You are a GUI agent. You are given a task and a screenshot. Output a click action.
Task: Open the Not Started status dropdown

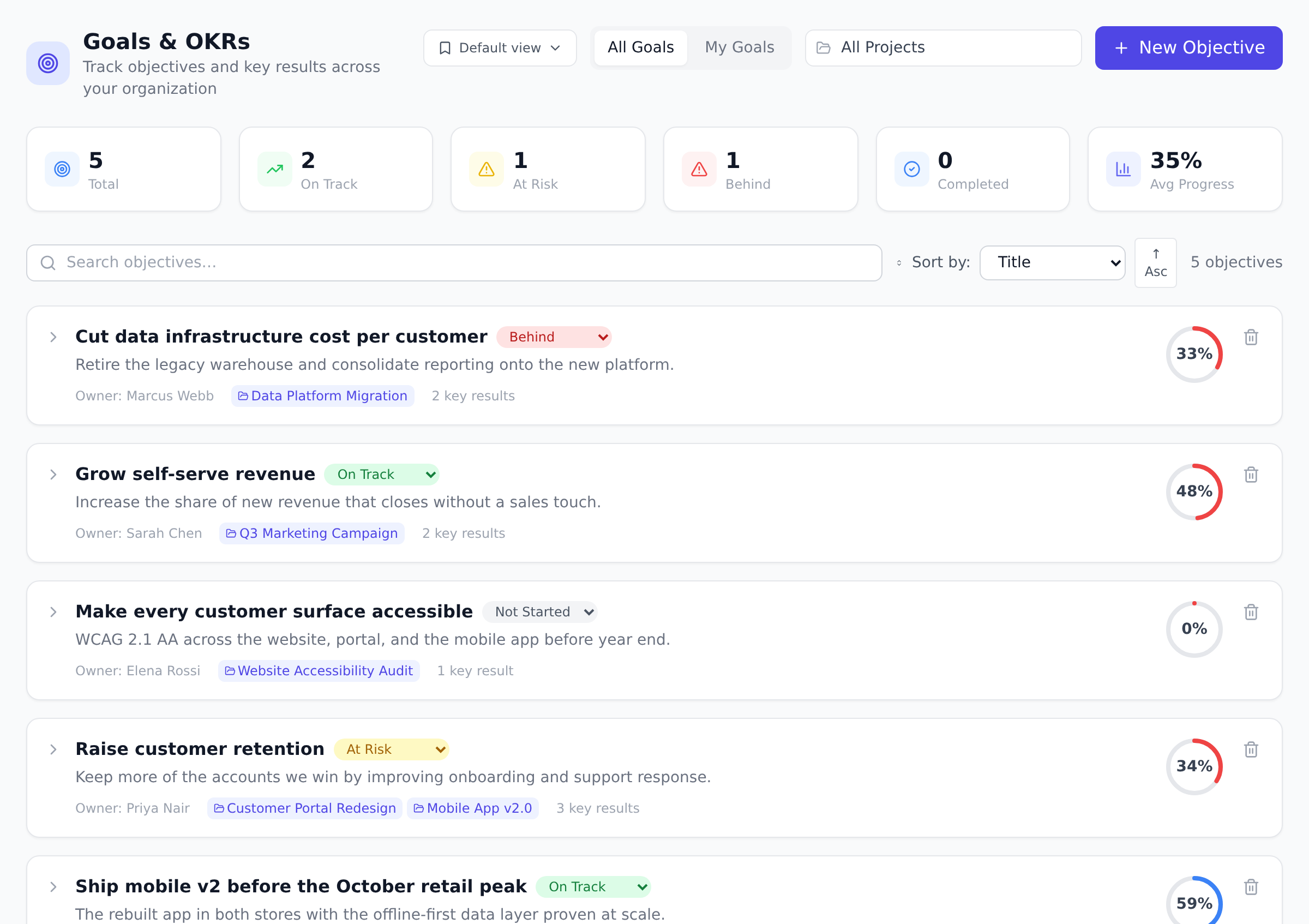tap(539, 612)
